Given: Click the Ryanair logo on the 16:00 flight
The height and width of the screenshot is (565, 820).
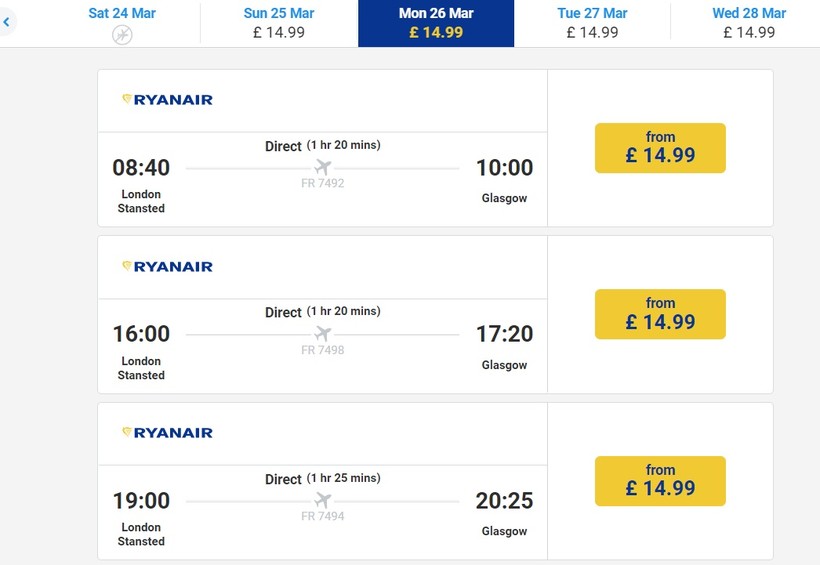Looking at the screenshot, I should pos(167,266).
